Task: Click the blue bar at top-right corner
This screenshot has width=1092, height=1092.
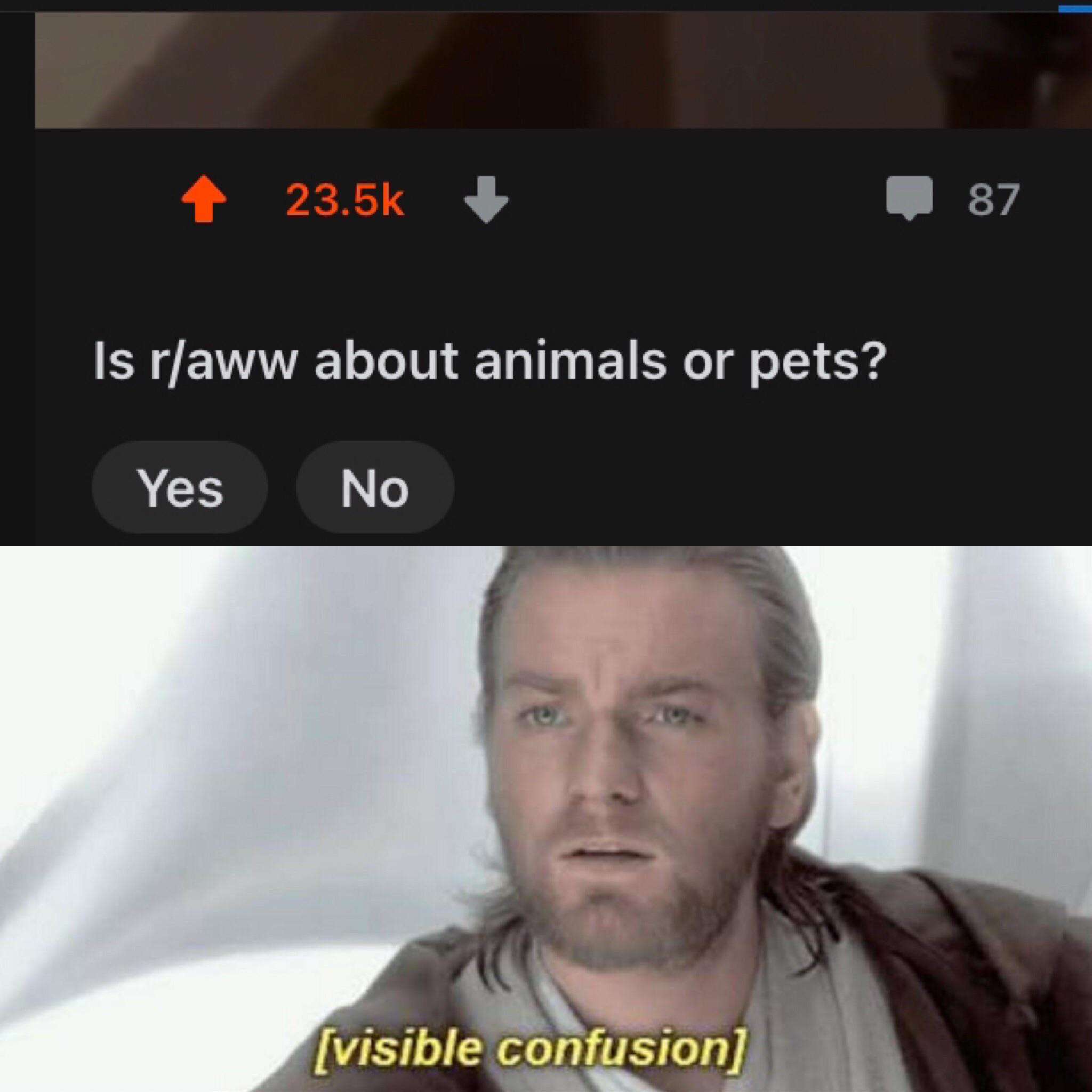Action: pos(1075,9)
